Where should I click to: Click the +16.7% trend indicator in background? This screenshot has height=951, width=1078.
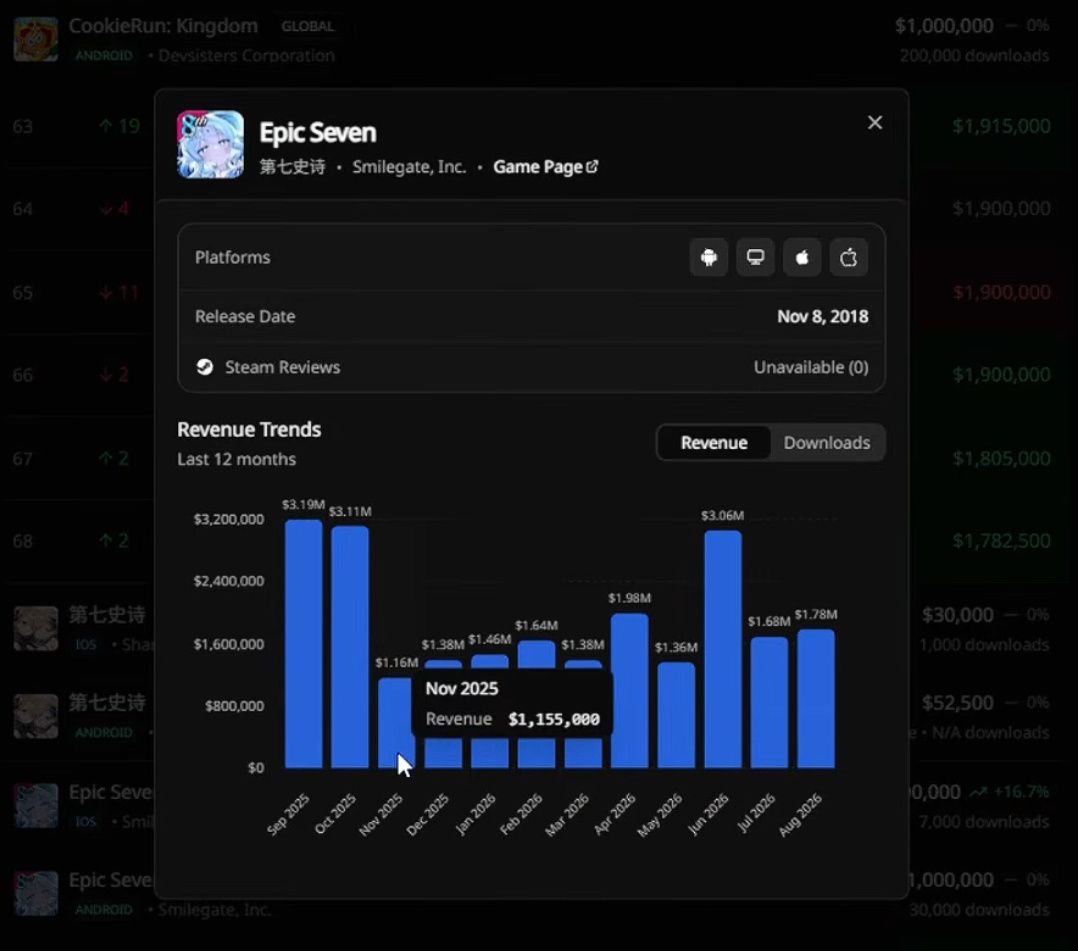click(x=1009, y=791)
